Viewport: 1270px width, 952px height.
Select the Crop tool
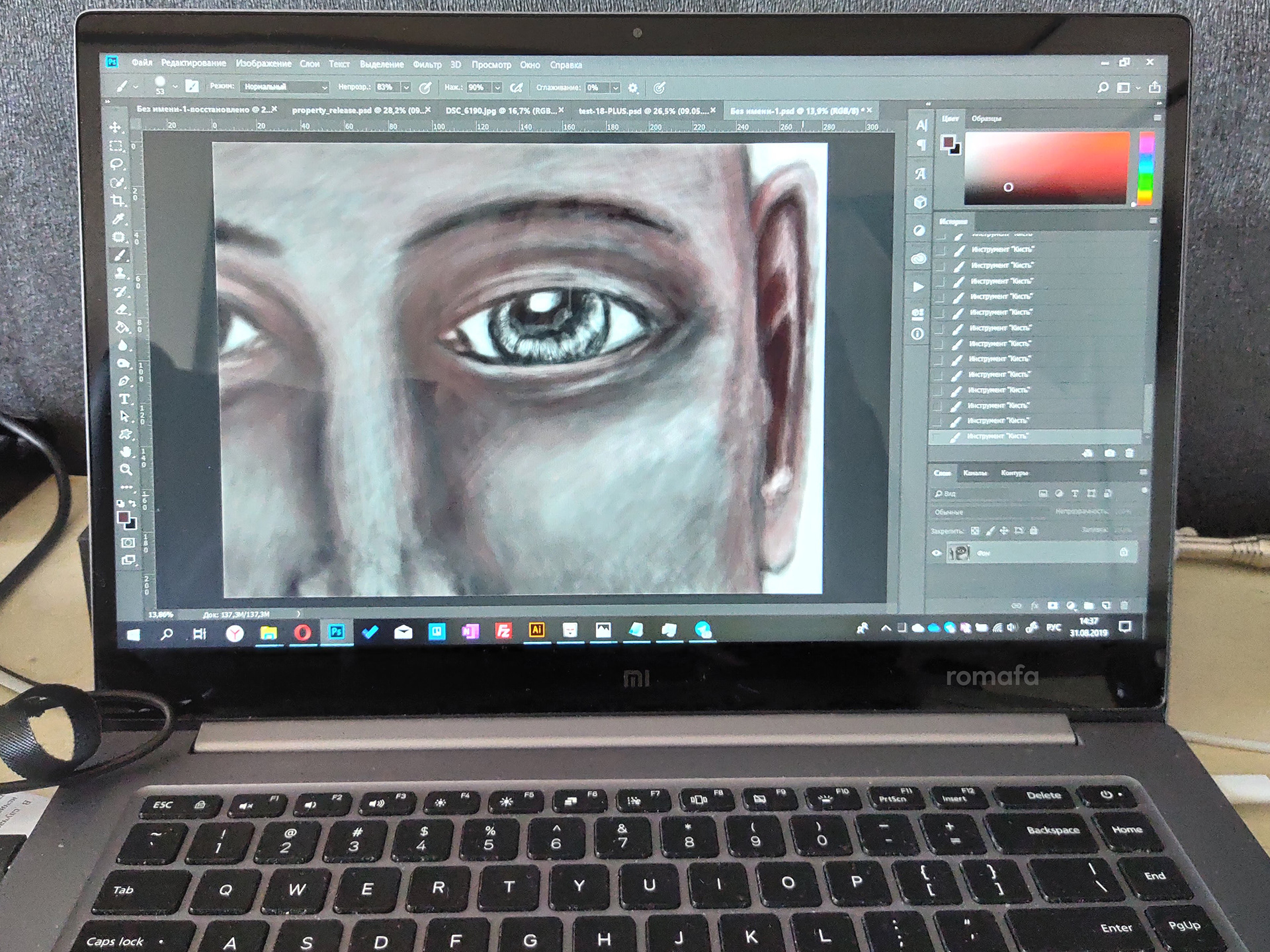118,200
